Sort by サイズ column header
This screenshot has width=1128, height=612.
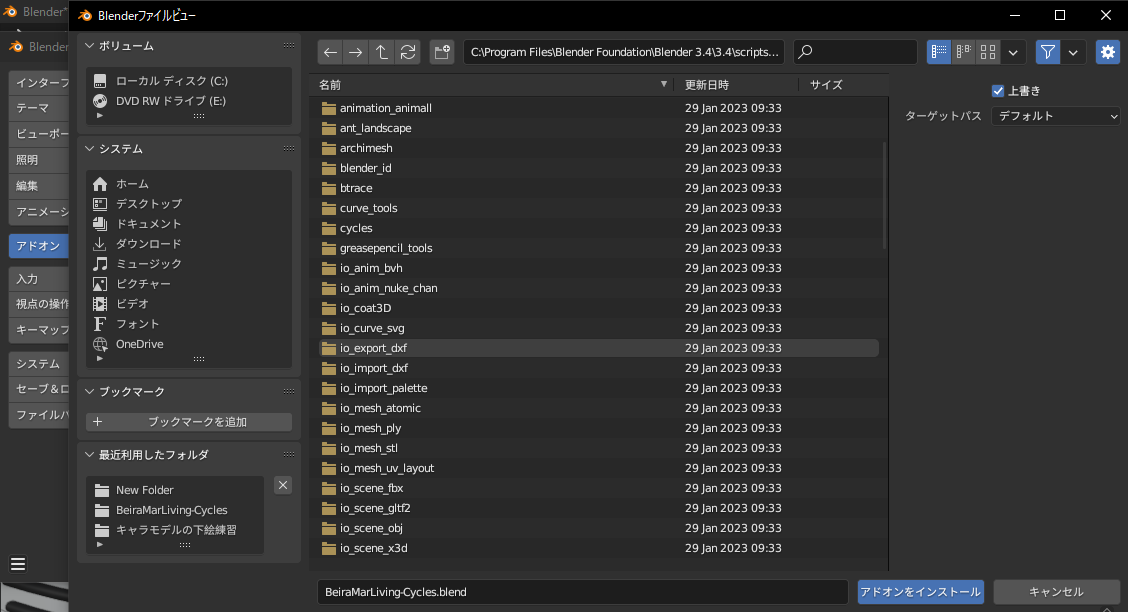click(x=842, y=85)
